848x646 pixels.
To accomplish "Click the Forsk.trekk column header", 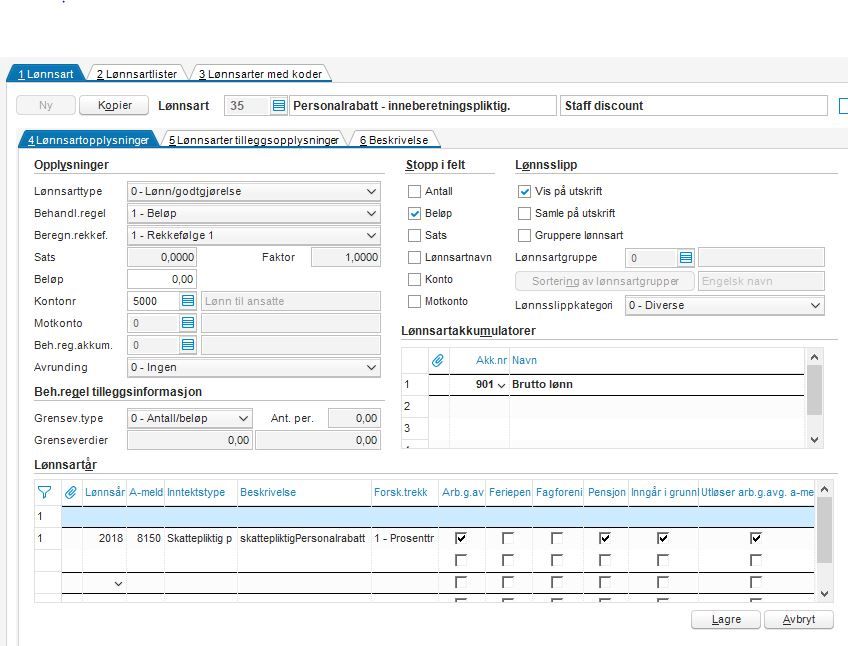I will [401, 492].
